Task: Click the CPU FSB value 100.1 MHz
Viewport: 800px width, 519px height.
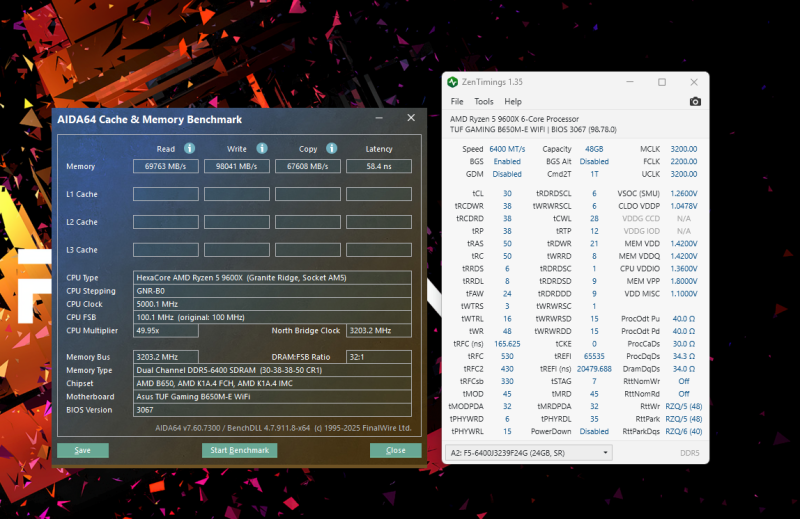Action: click(272, 317)
